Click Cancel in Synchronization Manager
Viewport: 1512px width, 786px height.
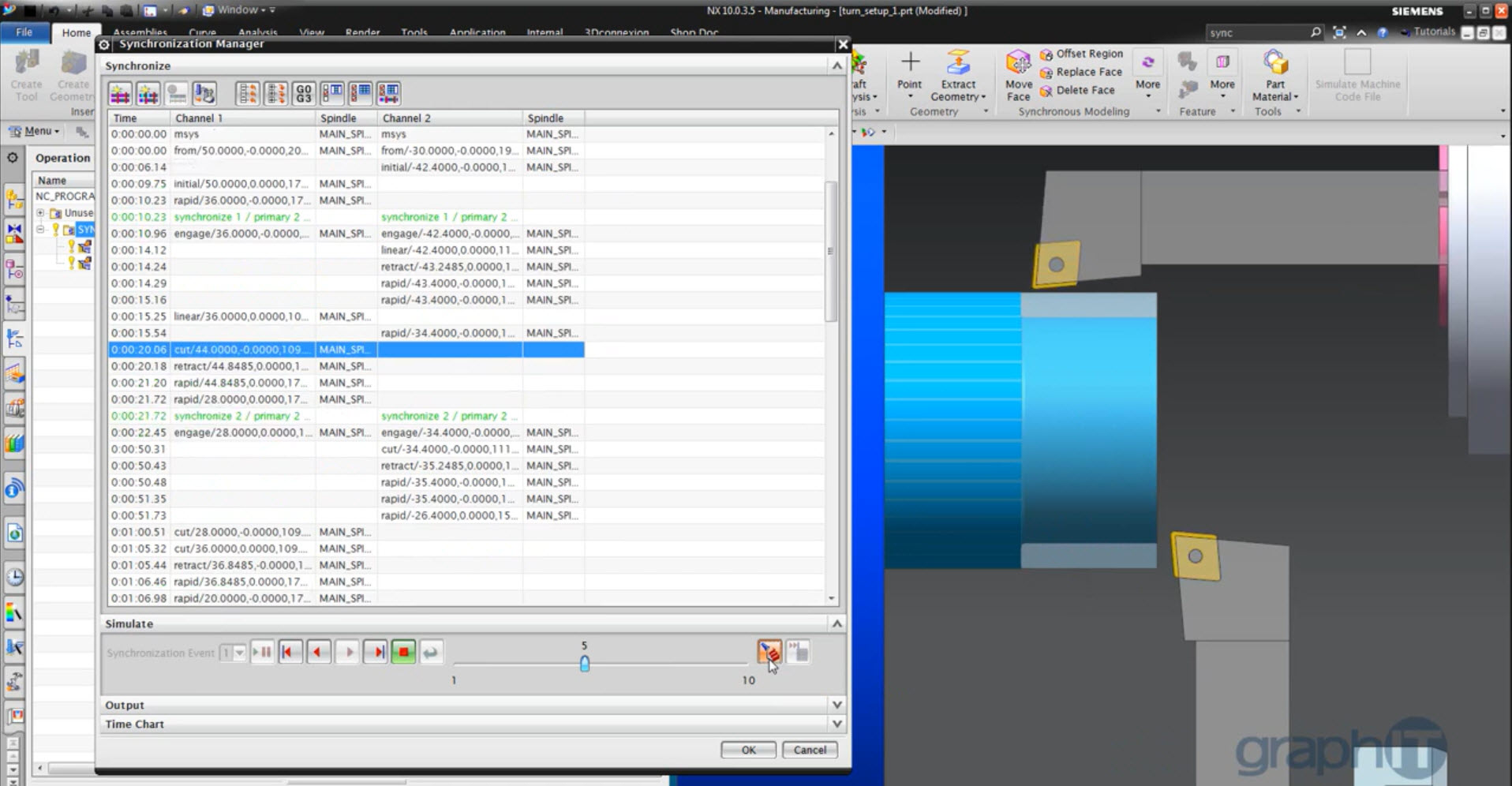pyautogui.click(x=810, y=750)
